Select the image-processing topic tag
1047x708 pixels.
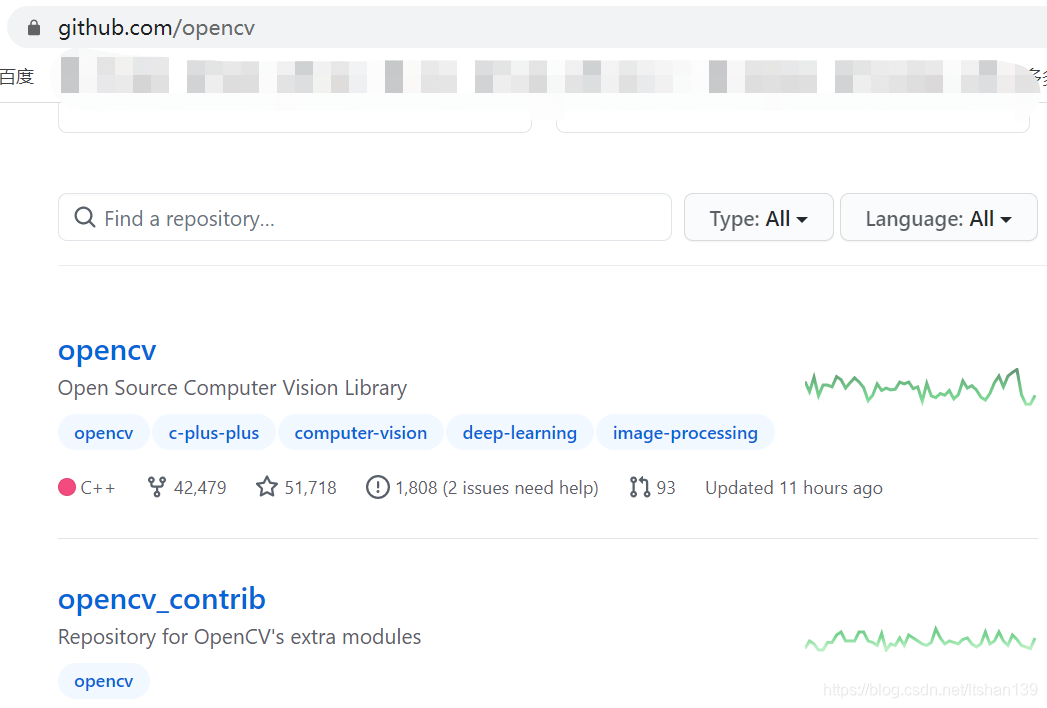[x=685, y=432]
